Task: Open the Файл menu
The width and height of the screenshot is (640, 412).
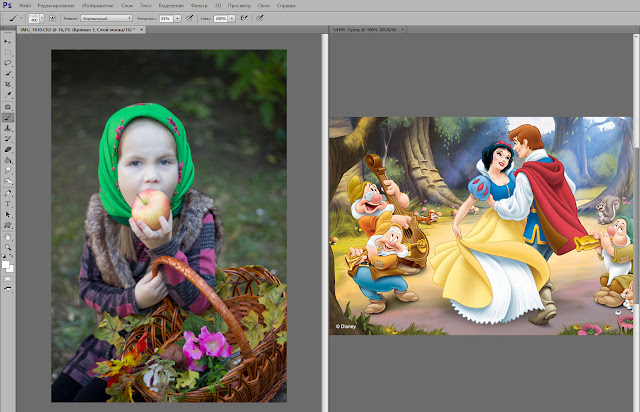Action: [24, 6]
